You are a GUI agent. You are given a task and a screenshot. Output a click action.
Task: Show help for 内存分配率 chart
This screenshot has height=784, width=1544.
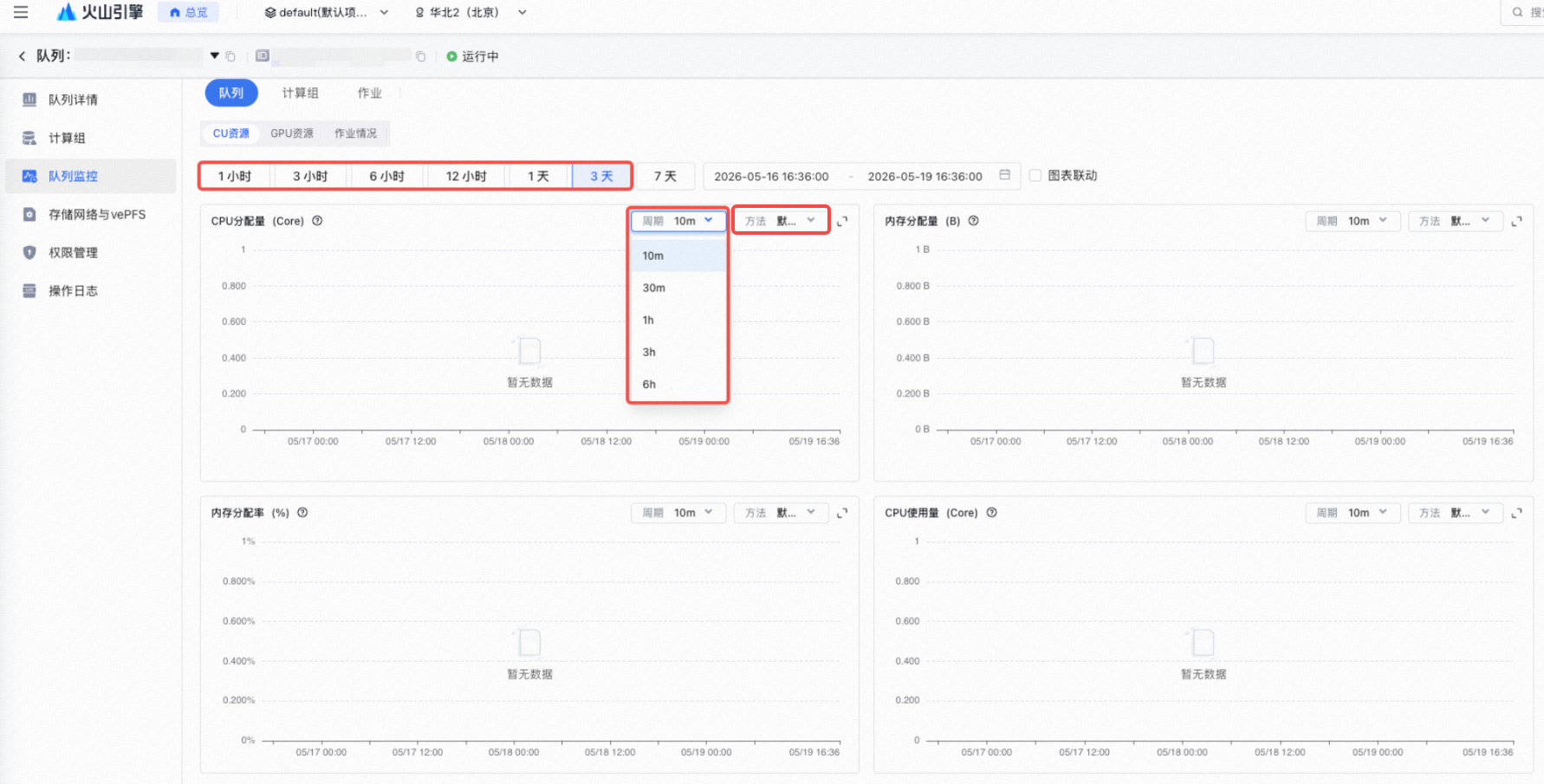click(302, 513)
